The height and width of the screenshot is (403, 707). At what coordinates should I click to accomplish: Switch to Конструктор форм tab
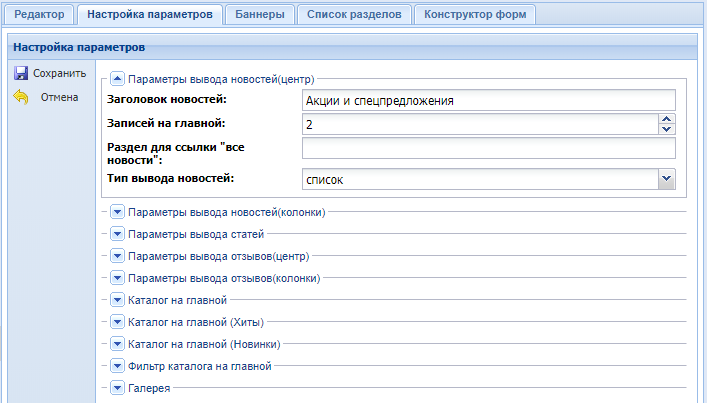point(475,14)
